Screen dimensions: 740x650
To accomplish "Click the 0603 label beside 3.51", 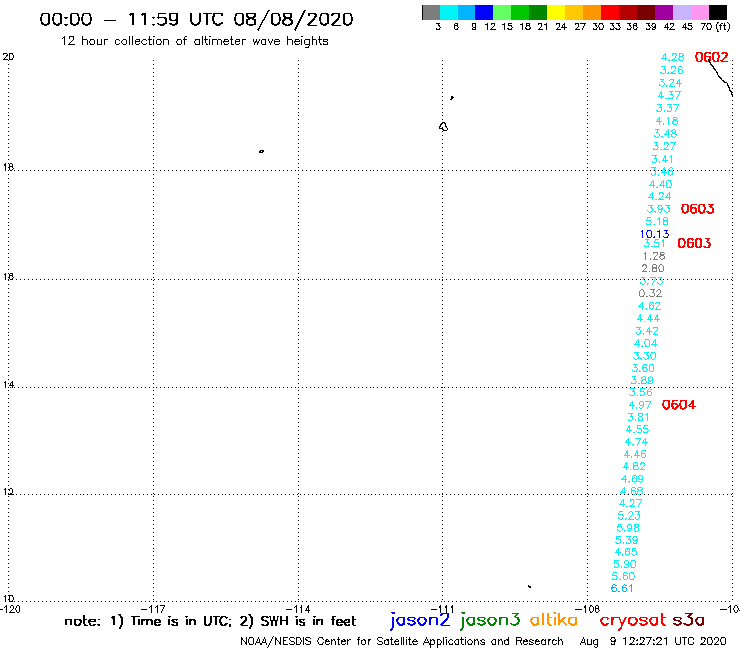I will coord(694,243).
